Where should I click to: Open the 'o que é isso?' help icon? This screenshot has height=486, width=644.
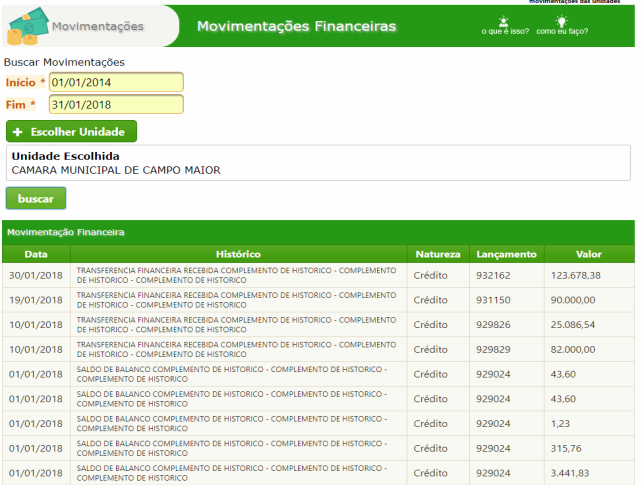pos(503,22)
